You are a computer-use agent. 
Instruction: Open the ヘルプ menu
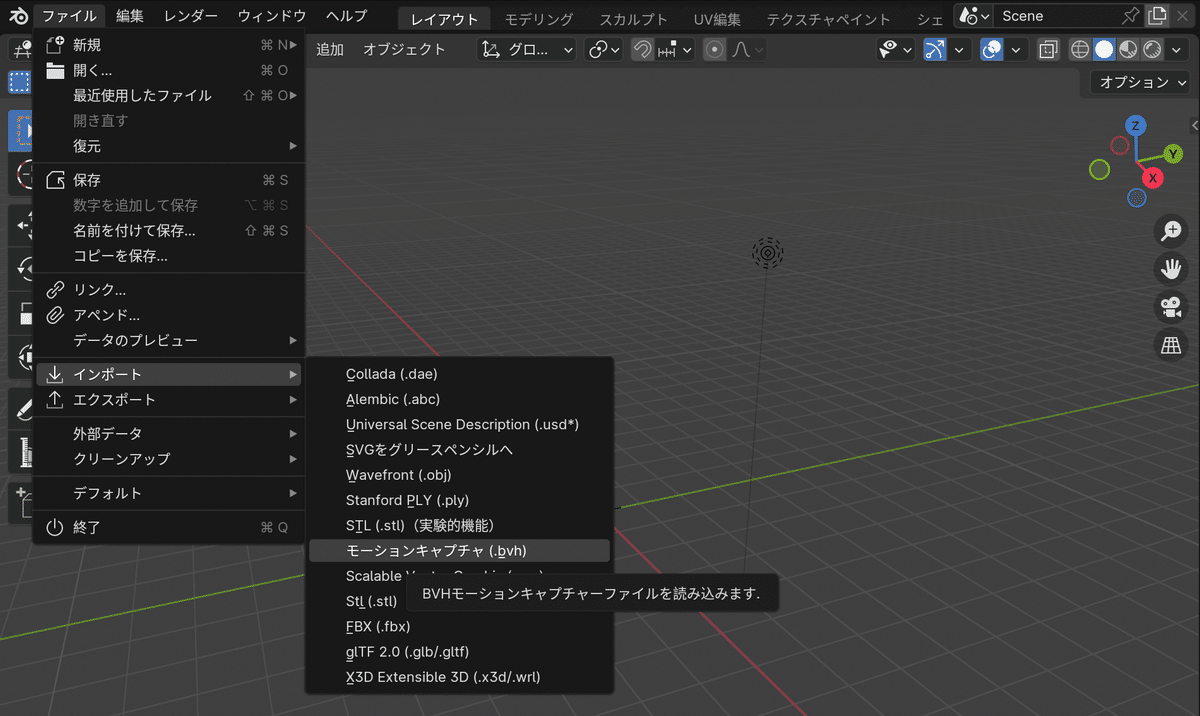[x=346, y=16]
